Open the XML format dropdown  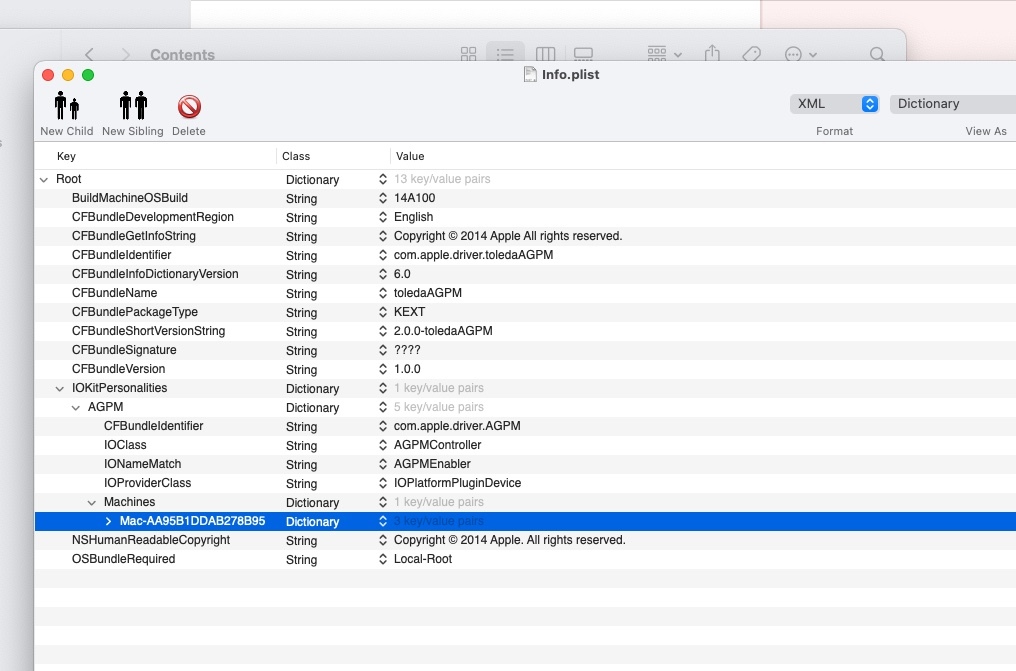click(834, 104)
